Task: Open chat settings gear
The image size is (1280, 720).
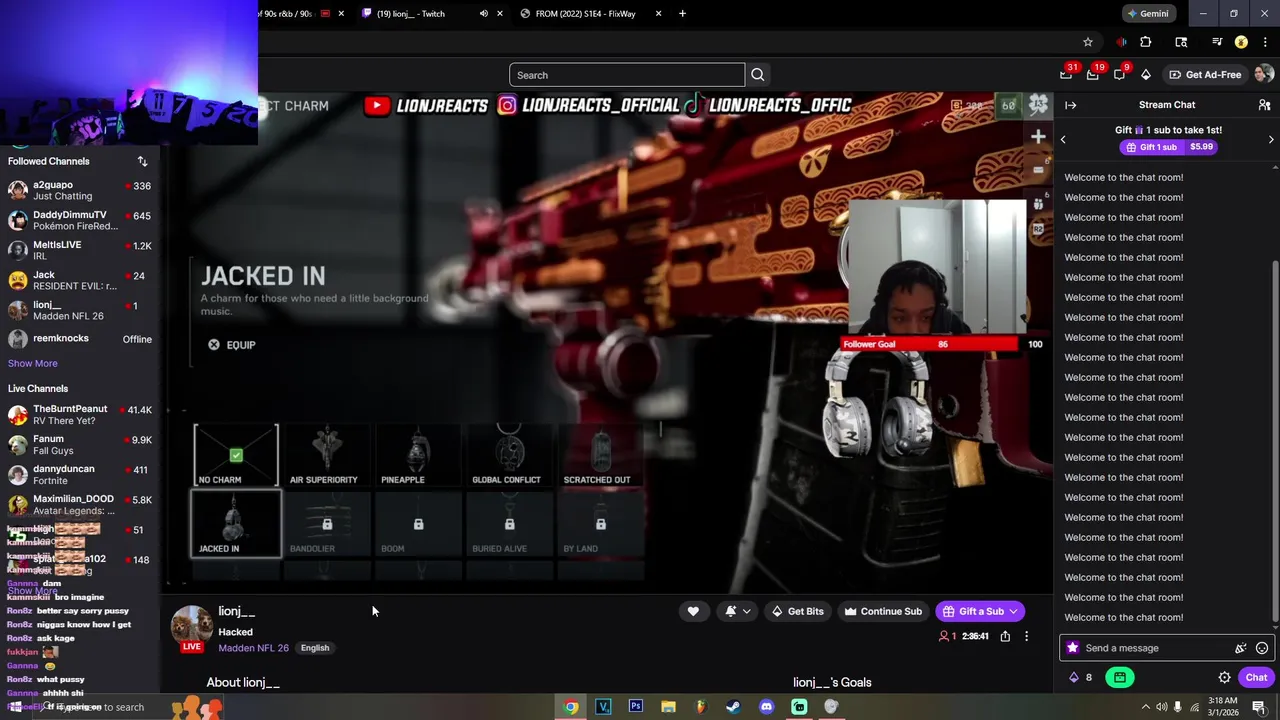Action: [1224, 677]
